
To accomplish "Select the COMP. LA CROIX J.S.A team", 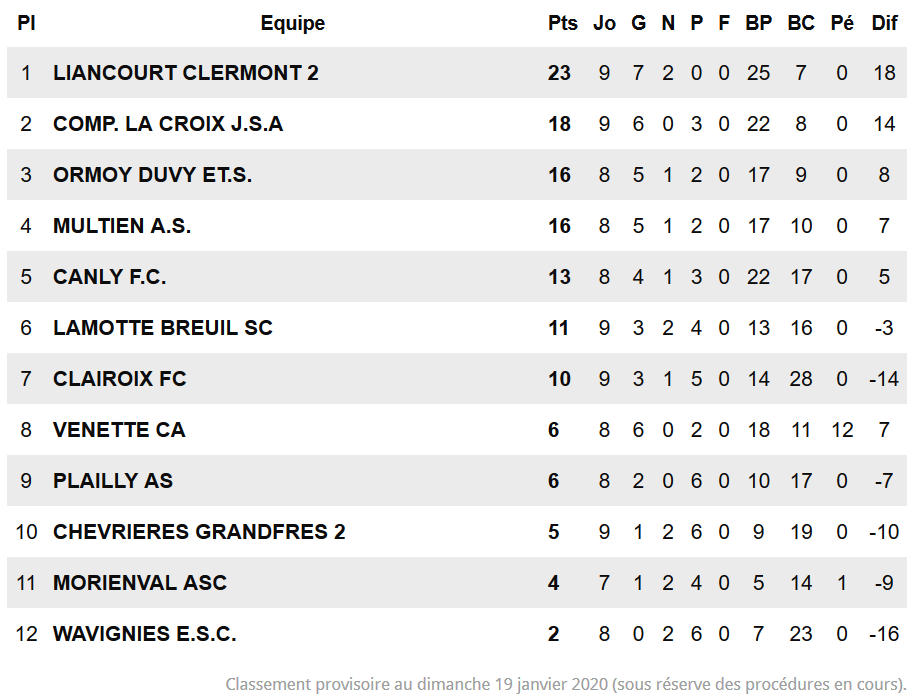I will click(x=168, y=124).
